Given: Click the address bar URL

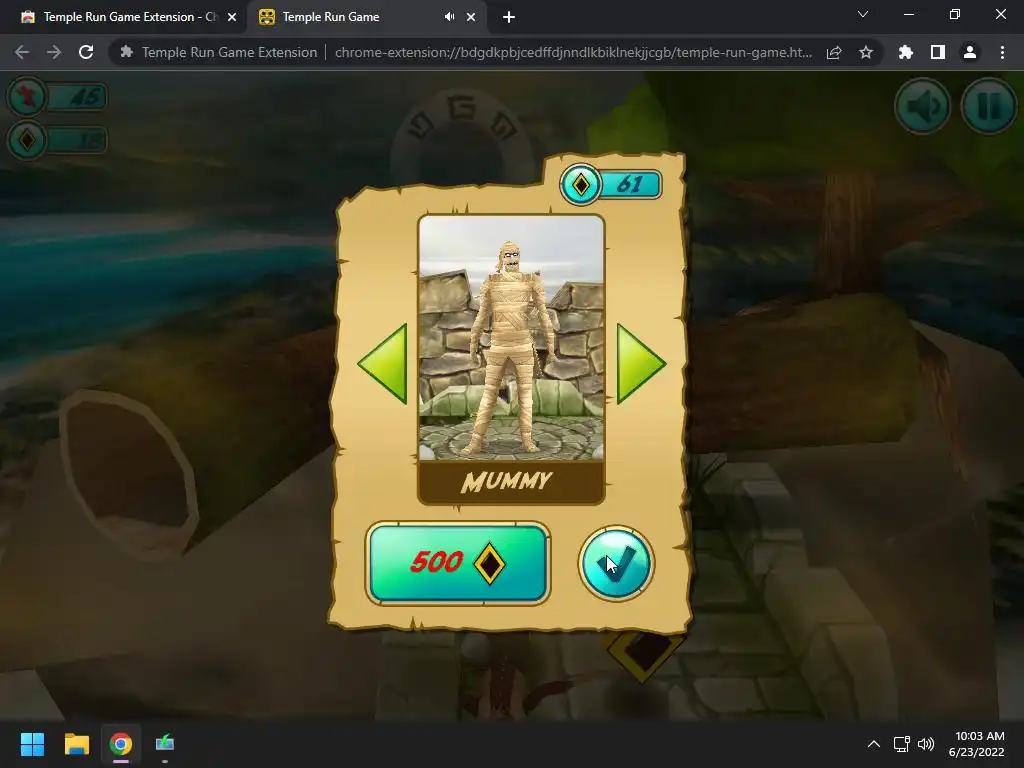Looking at the screenshot, I should click(573, 52).
